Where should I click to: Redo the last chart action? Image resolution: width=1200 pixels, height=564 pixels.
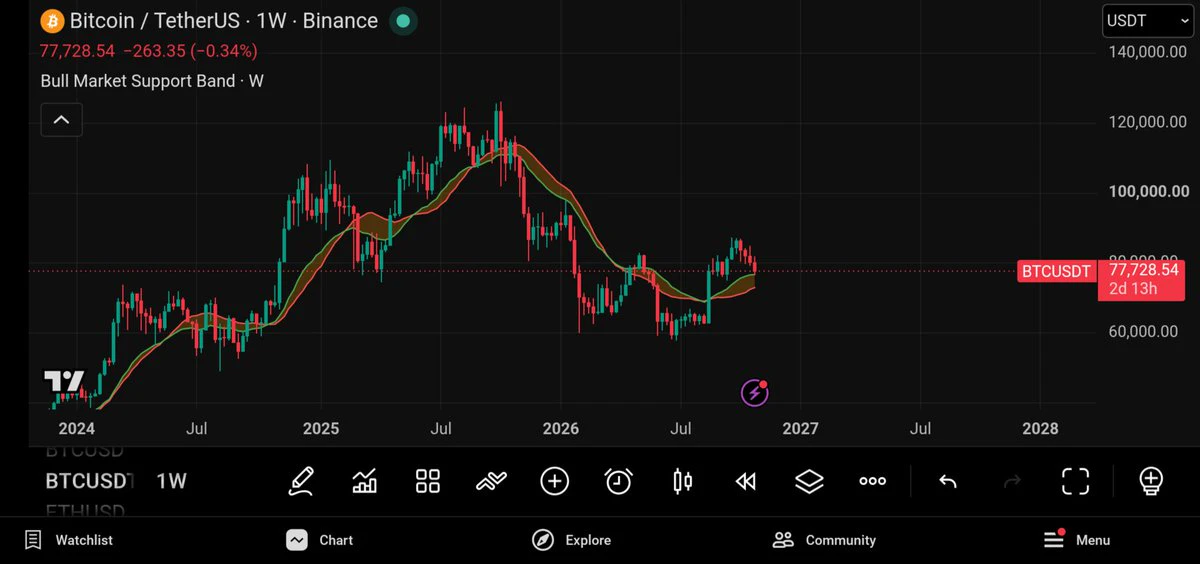(x=1012, y=482)
